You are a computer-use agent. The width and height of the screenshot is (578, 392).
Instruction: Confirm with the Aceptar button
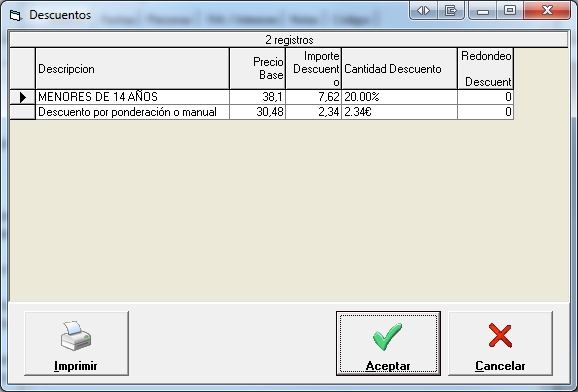click(388, 343)
